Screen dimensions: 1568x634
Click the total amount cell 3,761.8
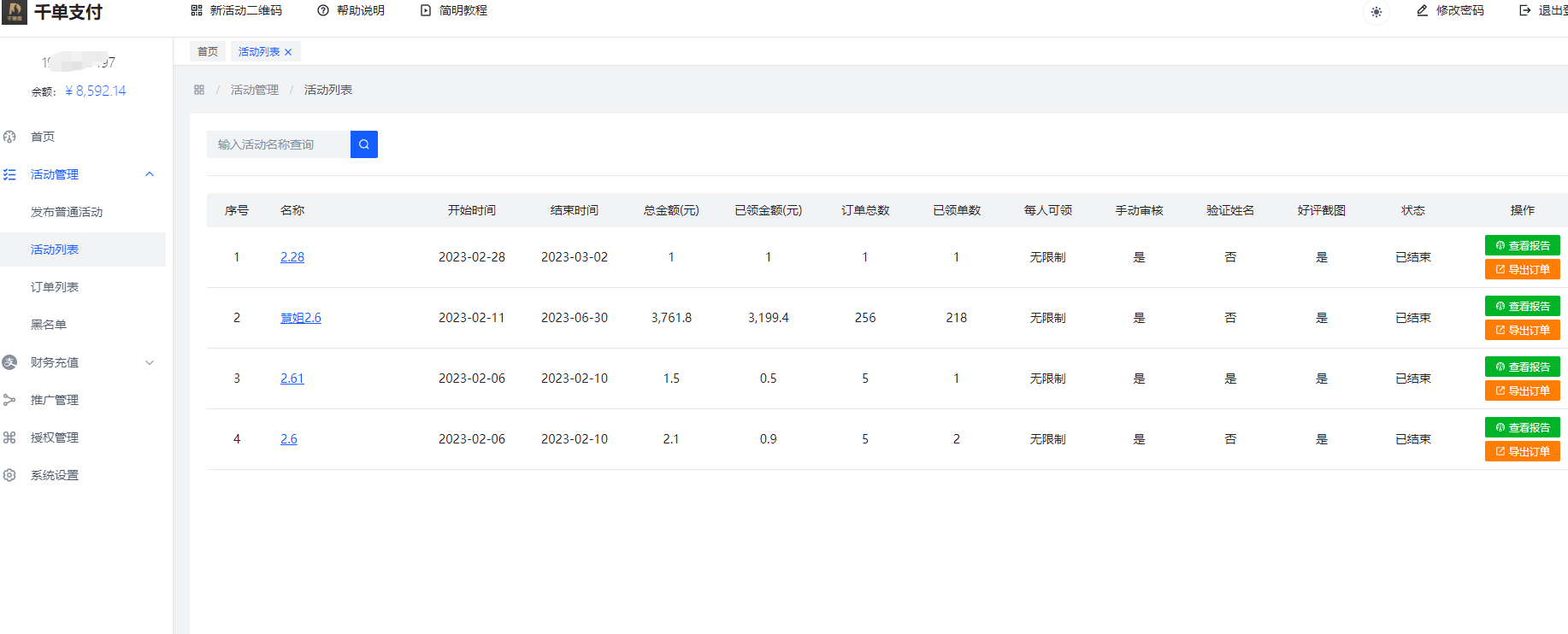pos(671,318)
